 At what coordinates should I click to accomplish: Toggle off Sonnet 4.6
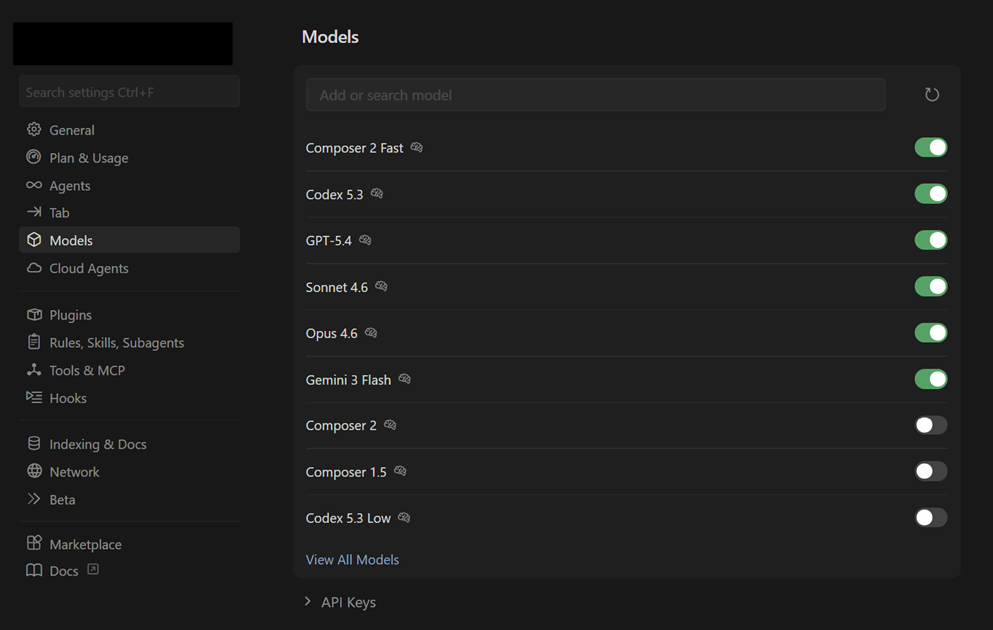930,286
